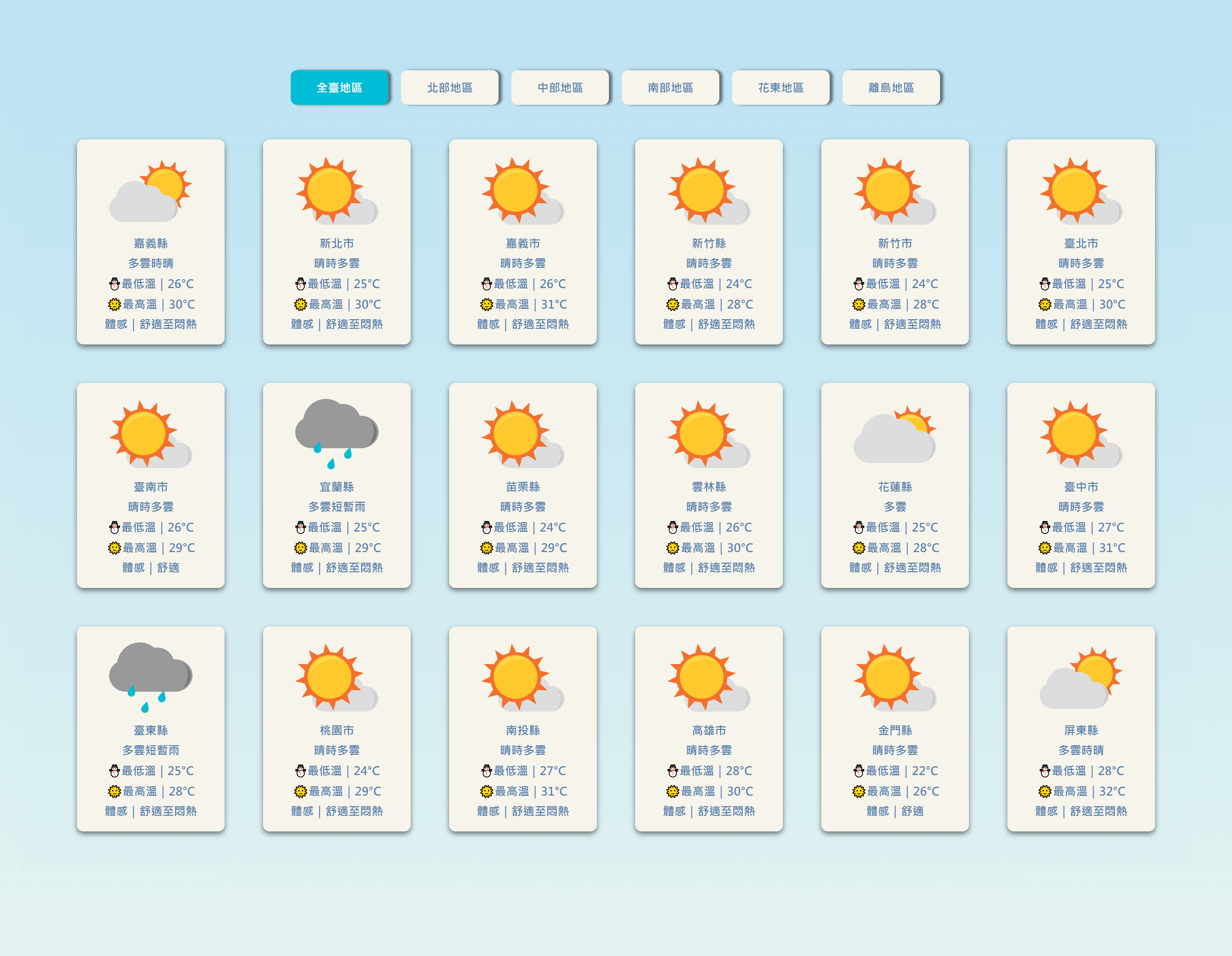Open the 苗栗縣 weather card
Screen dimensions: 1232x956
click(x=523, y=486)
